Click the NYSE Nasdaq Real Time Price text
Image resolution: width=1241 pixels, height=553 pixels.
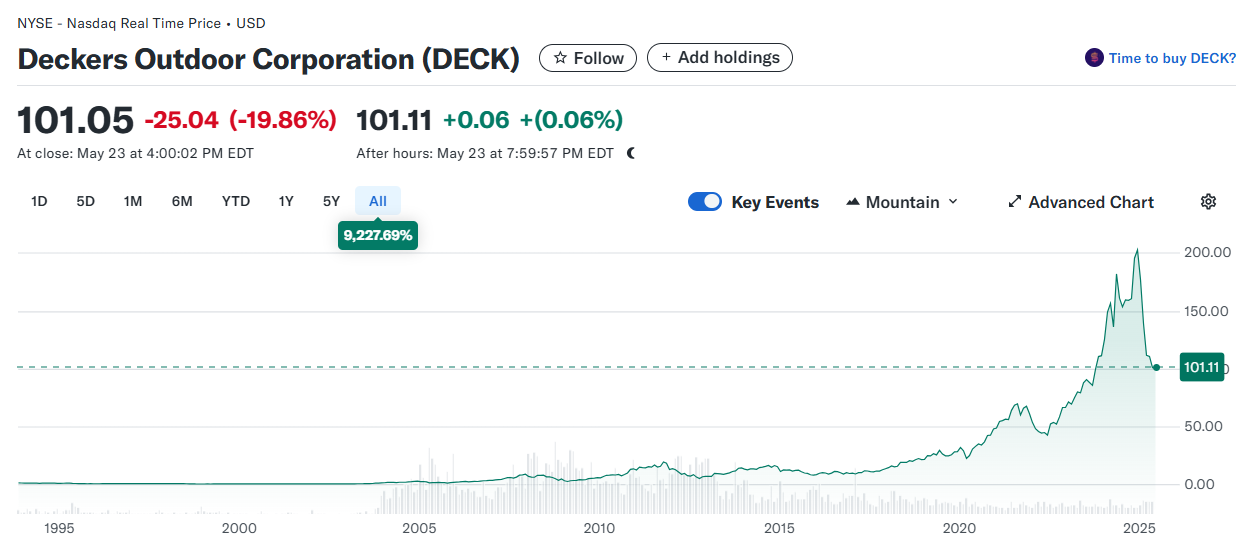point(142,23)
